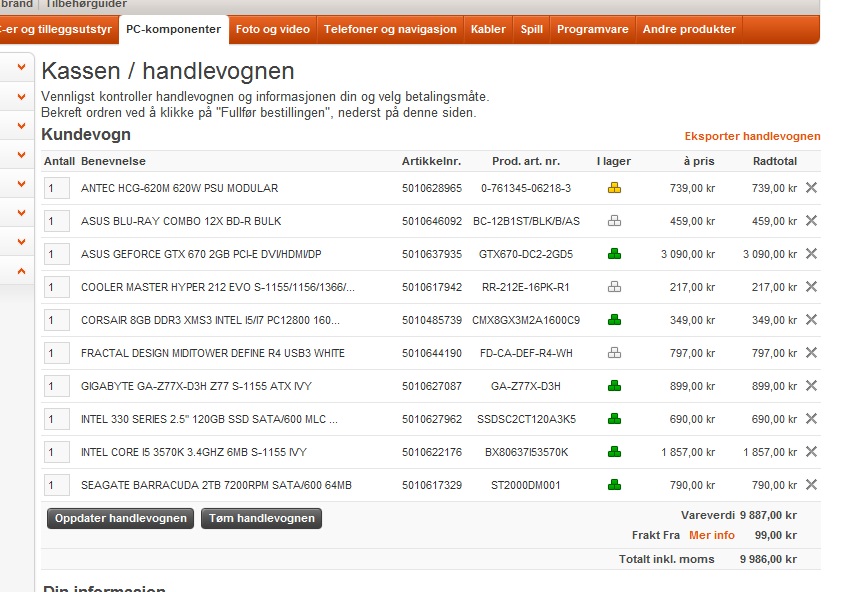
Task: Click total price 9 986,00 kr
Action: pos(768,559)
